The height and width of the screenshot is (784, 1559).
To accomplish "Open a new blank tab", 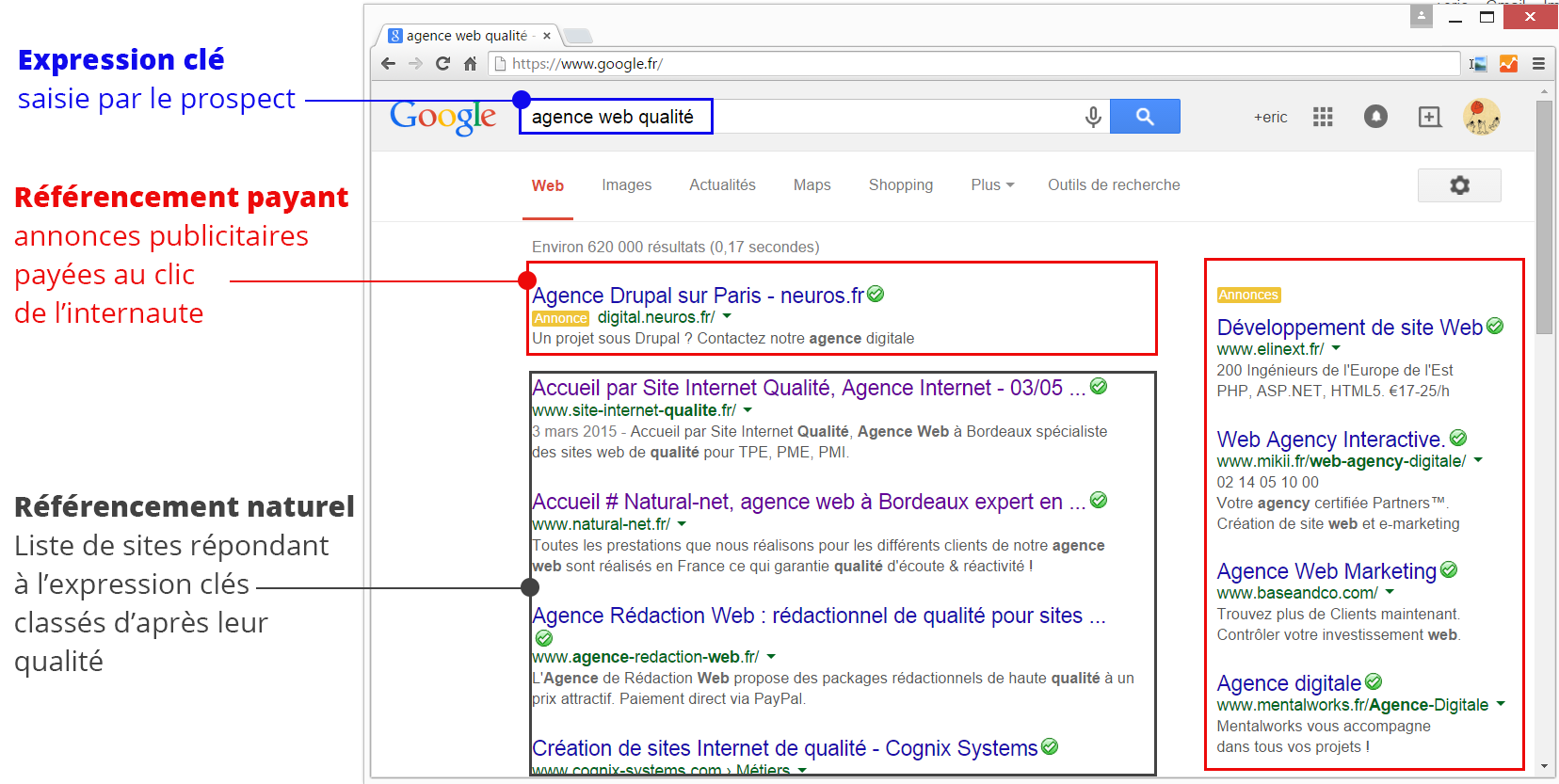I will coord(577,36).
